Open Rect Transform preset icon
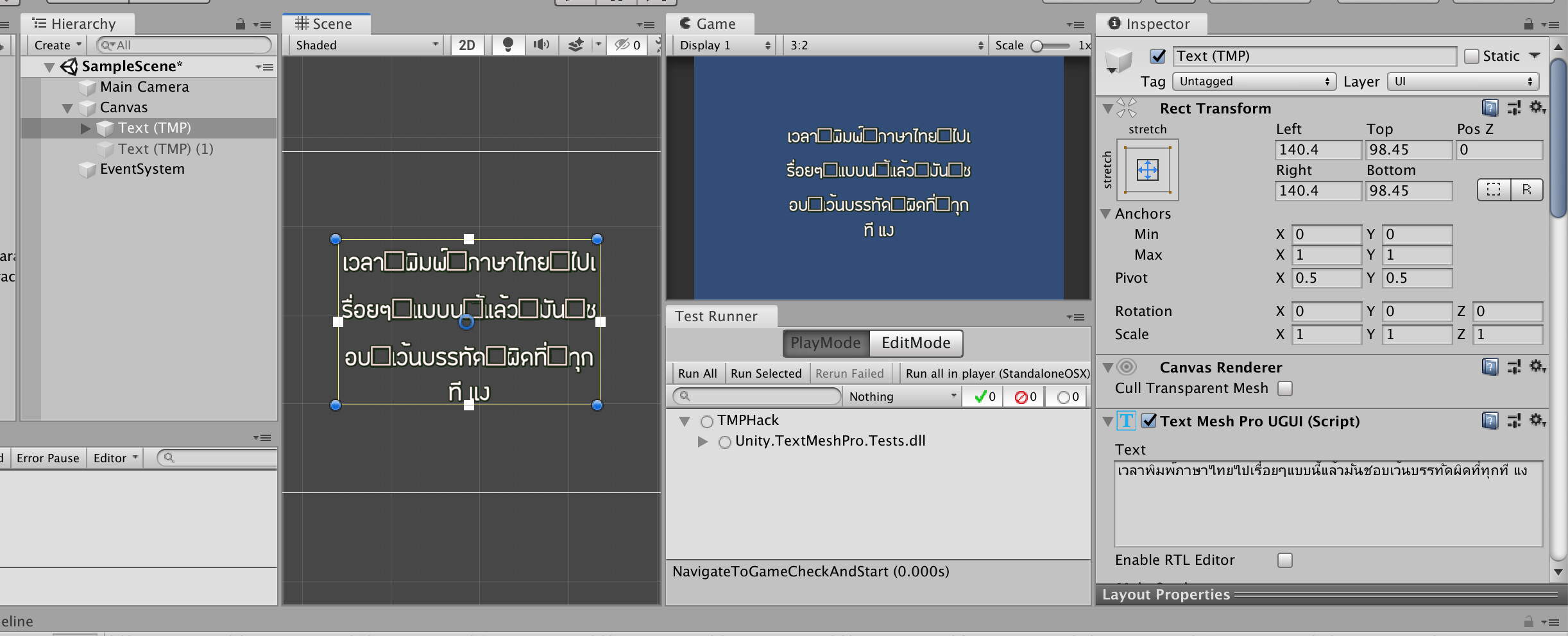Viewport: 1568px width, 636px height. (x=1514, y=108)
